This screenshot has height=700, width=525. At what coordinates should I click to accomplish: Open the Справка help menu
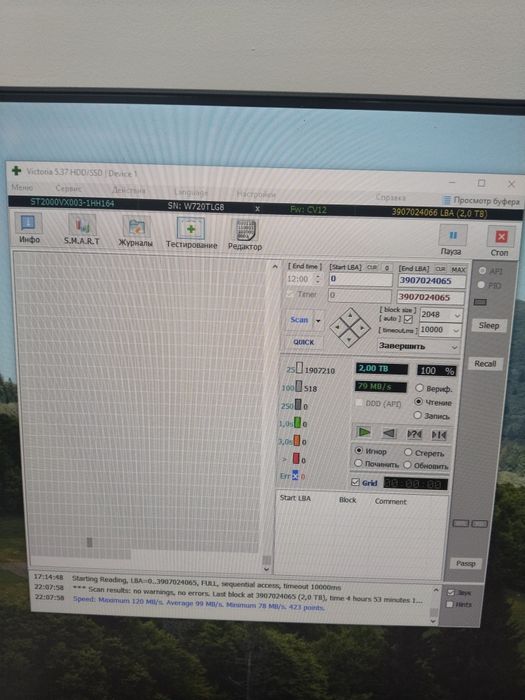click(x=391, y=197)
